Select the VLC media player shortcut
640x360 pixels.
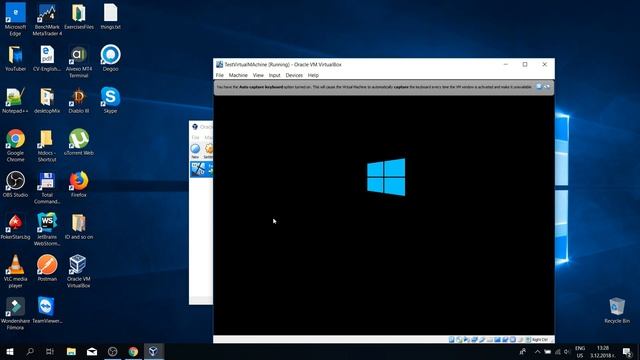click(x=16, y=272)
